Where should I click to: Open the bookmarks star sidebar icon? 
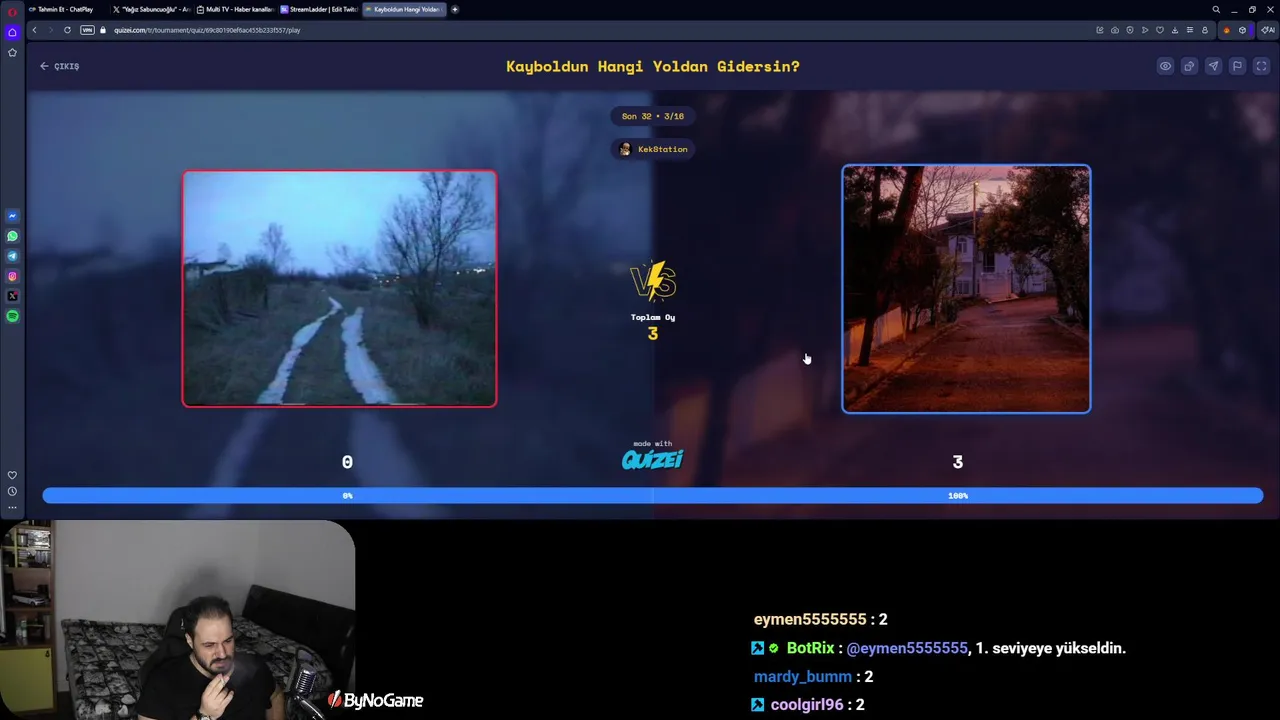click(12, 52)
